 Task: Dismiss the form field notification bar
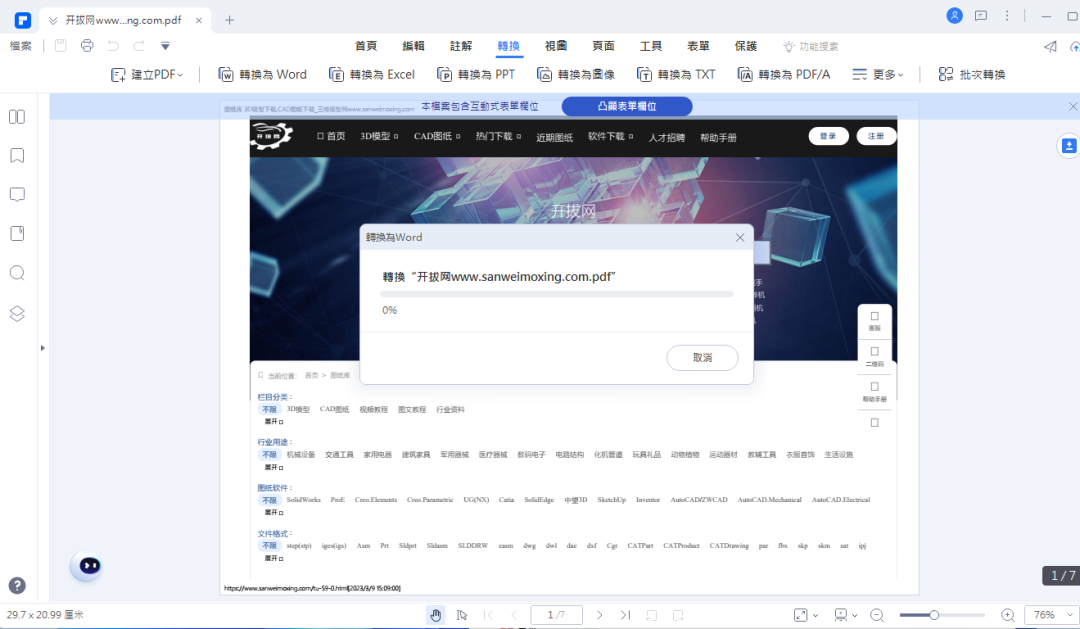click(x=1072, y=106)
